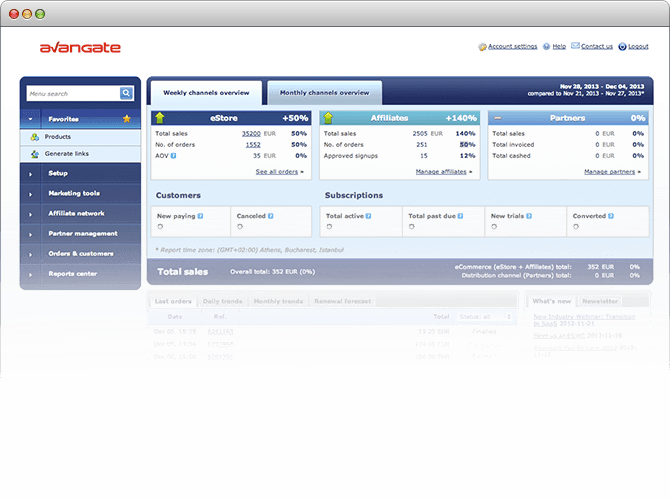670x500 pixels.
Task: Click the Contact us envelope icon
Action: 576,46
